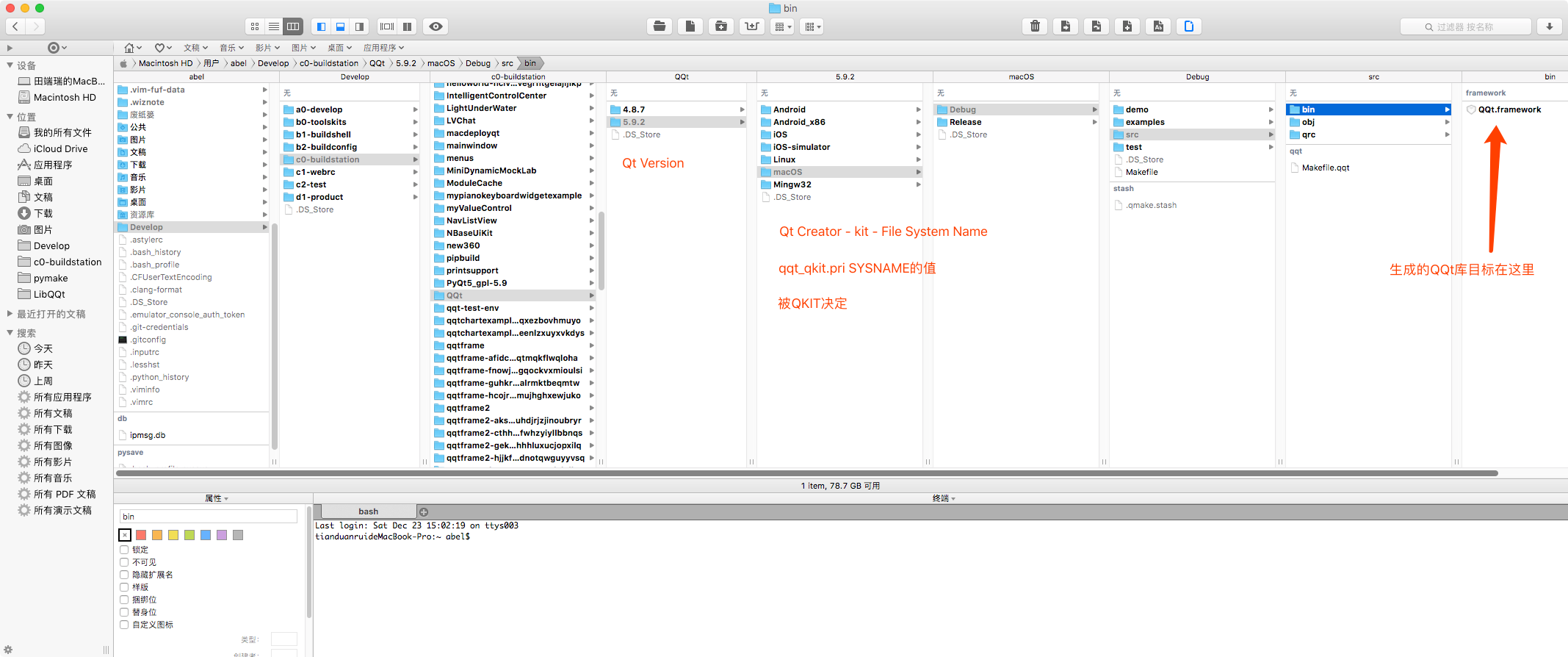The height and width of the screenshot is (657, 1568).
Task: Toggle dual browser pane view
Action: 407,26
